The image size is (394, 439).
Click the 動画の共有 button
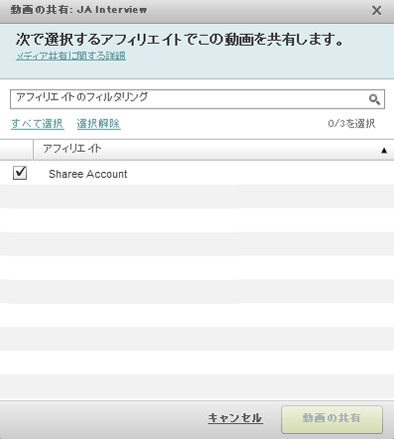pyautogui.click(x=332, y=419)
